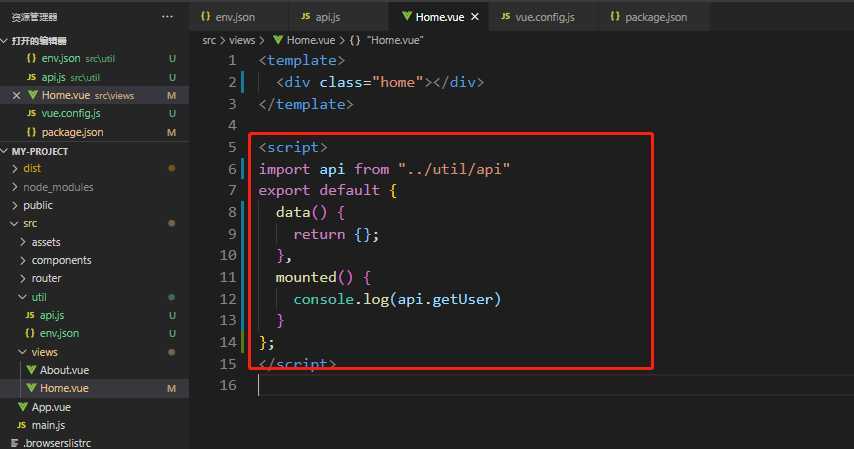Click the console.log(api.getUser) statement
Image resolution: width=854 pixels, height=449 pixels.
coord(397,299)
